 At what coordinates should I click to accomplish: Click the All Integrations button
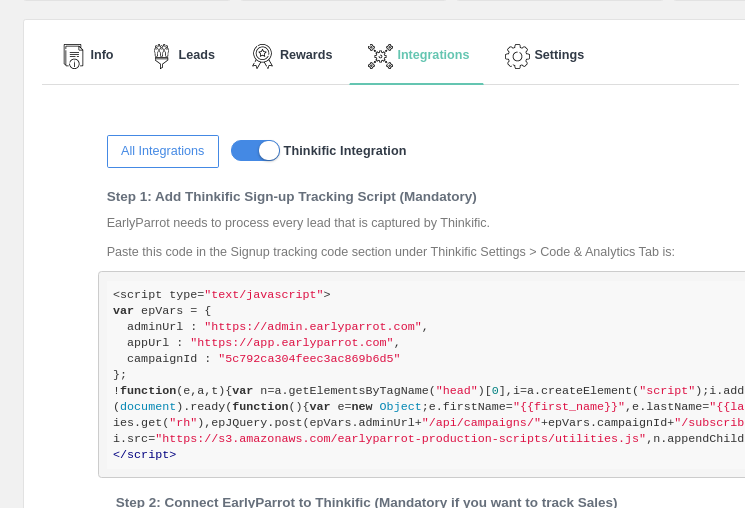coord(163,151)
